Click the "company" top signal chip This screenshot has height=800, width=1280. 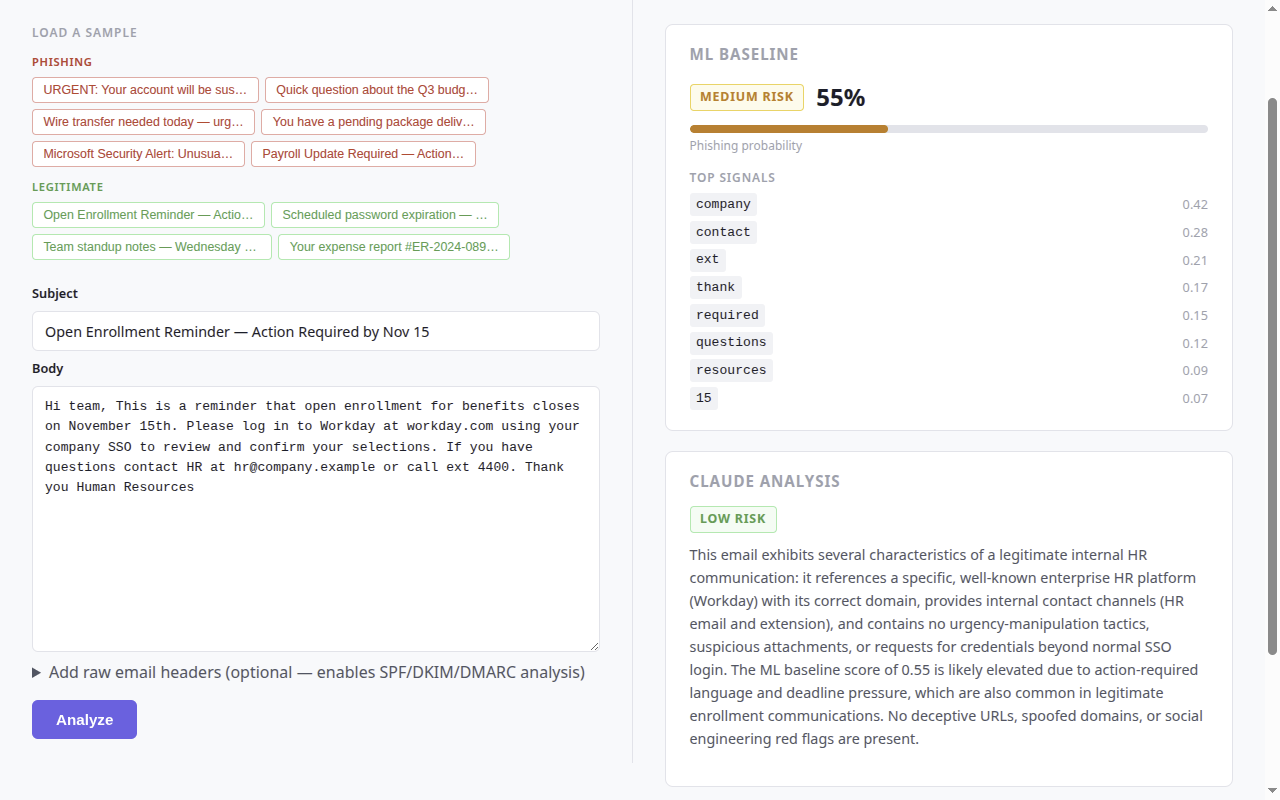click(x=723, y=204)
